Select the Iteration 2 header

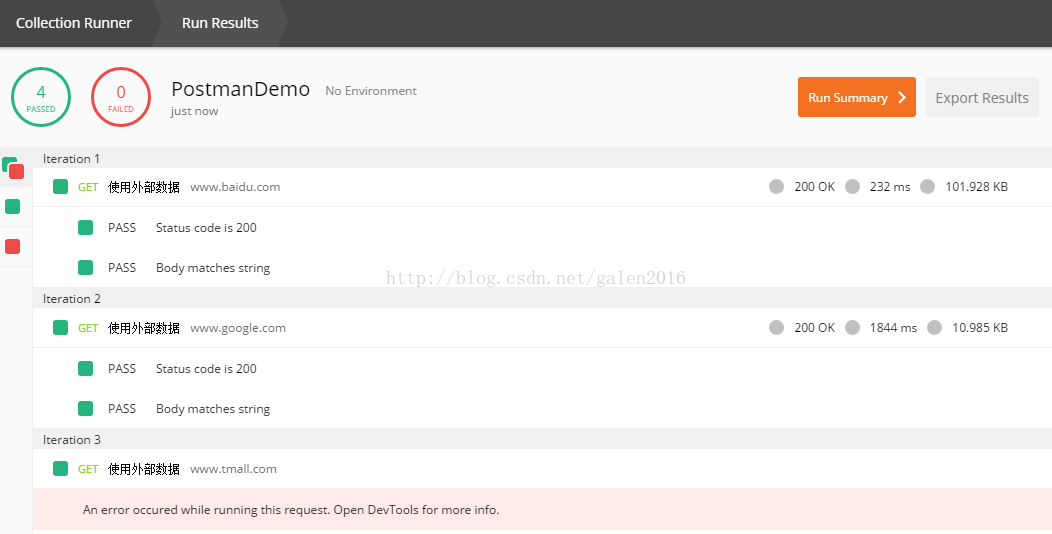point(542,299)
